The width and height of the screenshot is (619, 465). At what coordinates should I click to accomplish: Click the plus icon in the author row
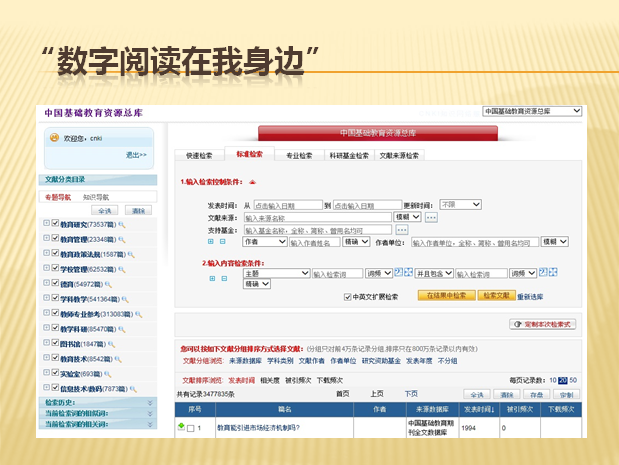(210, 242)
